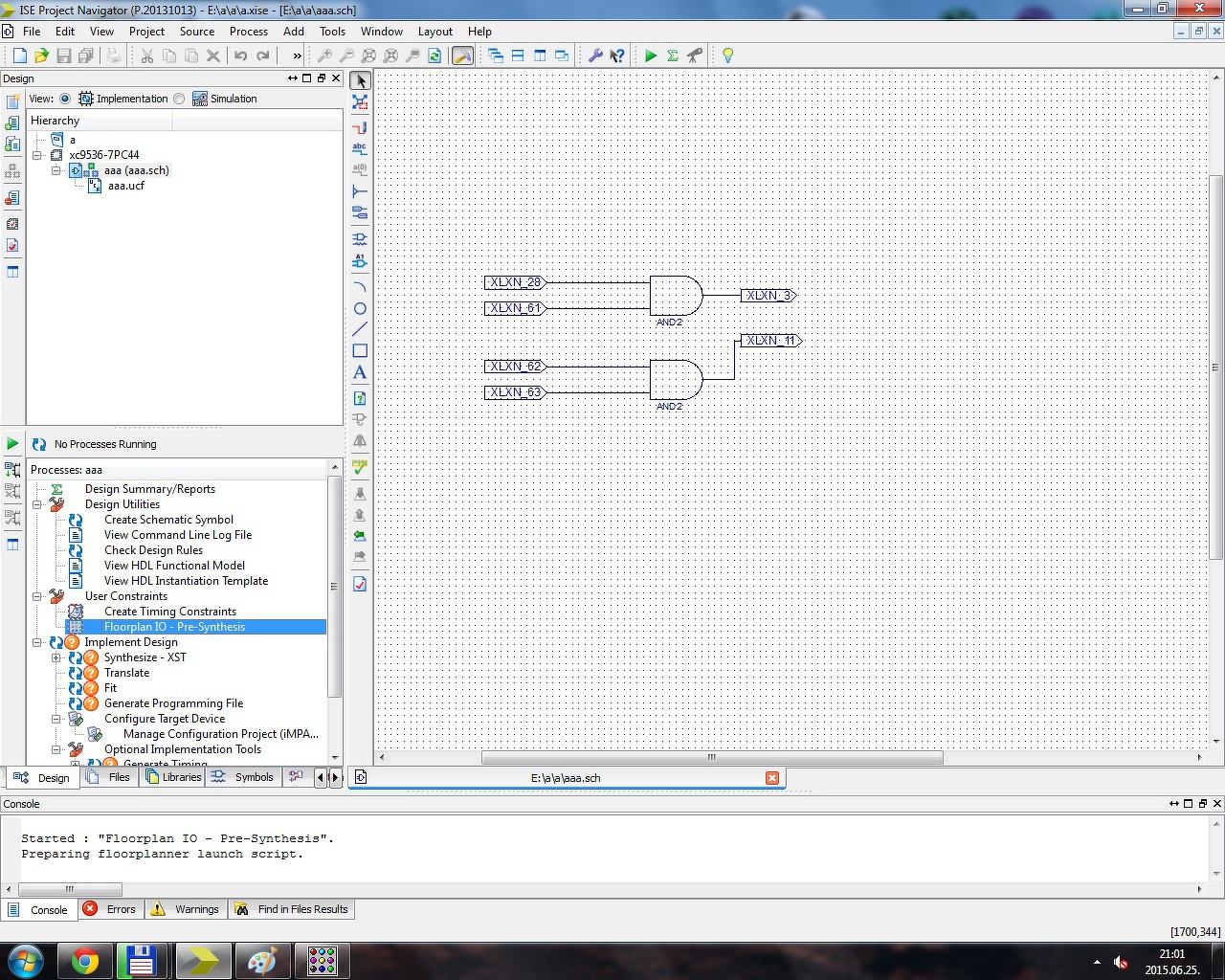Choose the Arc drawing tool
The image size is (1225, 980).
(360, 286)
